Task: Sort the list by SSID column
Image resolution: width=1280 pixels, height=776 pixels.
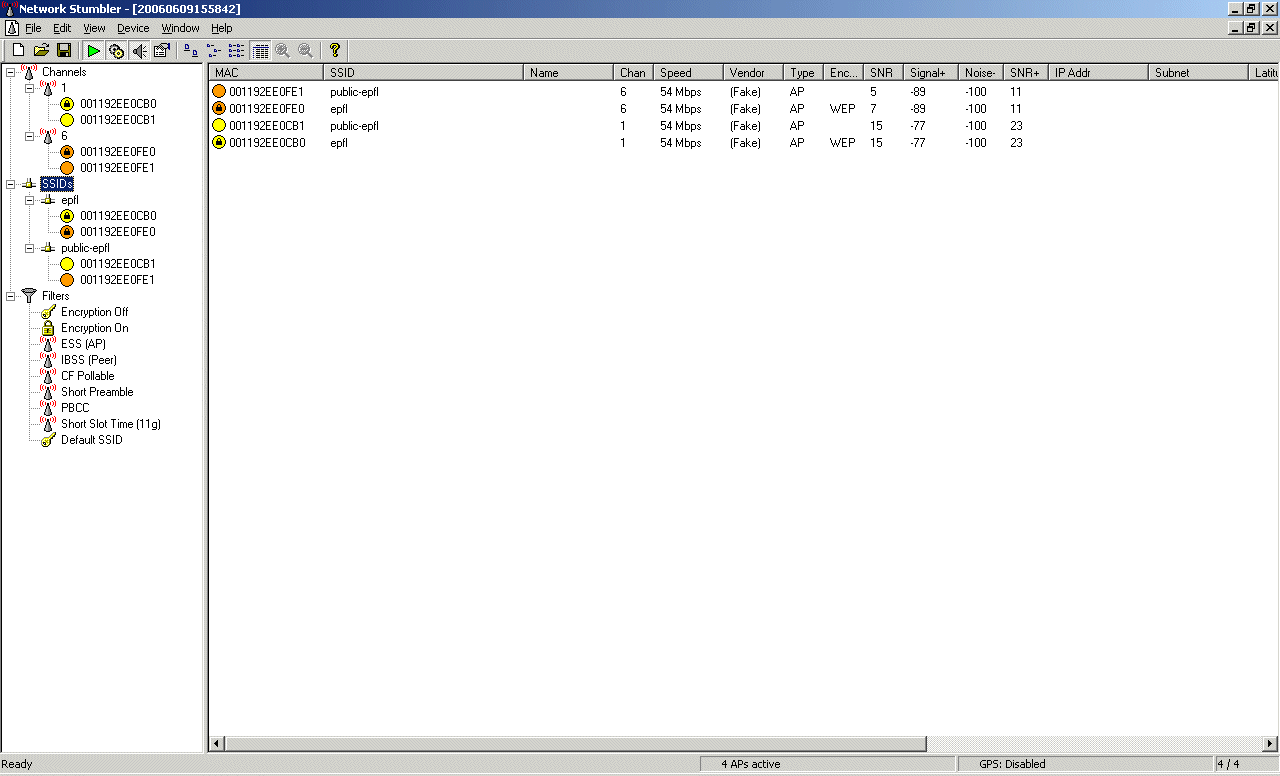Action: coord(423,73)
